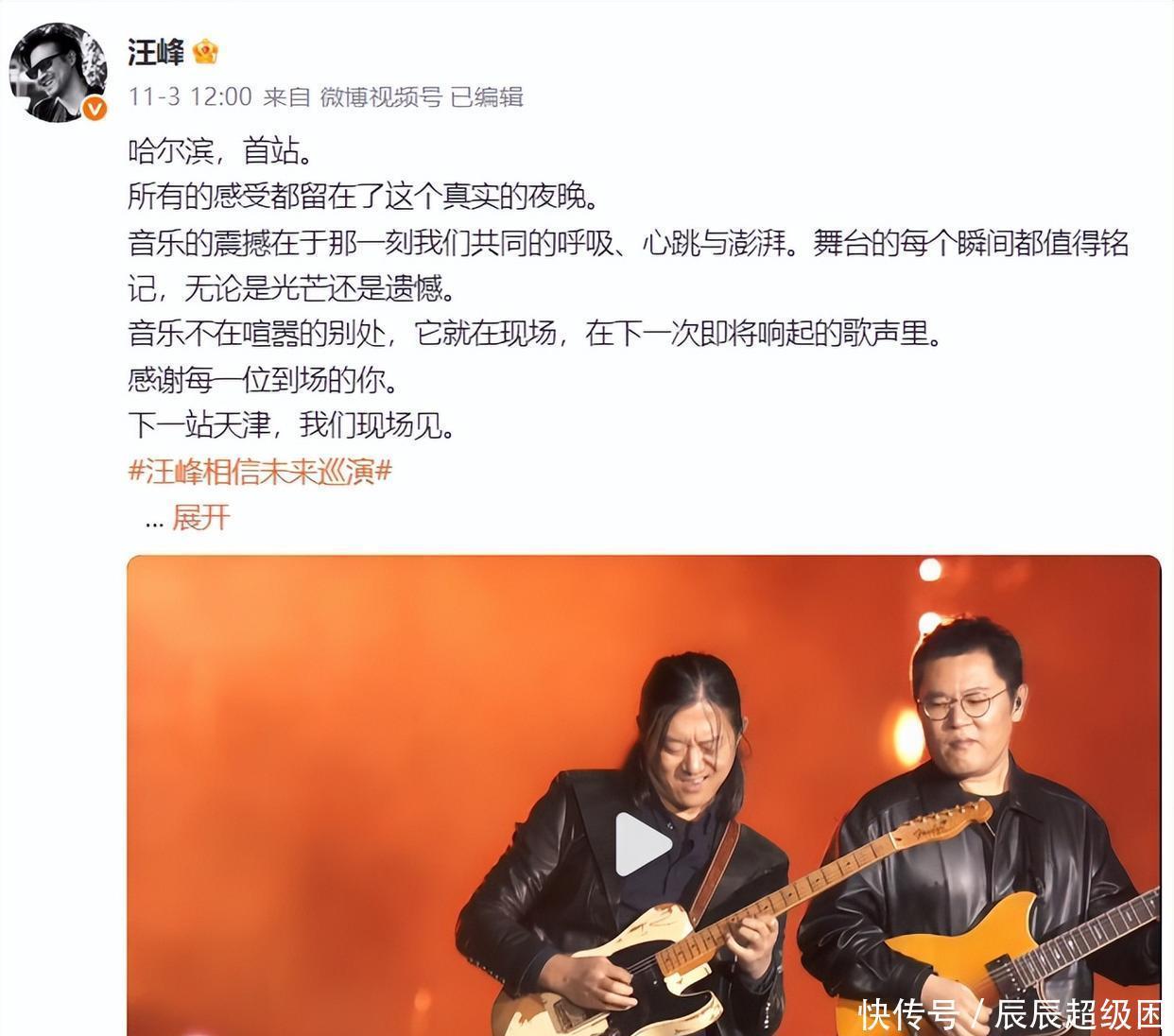
Task: Click the 来自 label beside the timestamp
Action: 285,96
